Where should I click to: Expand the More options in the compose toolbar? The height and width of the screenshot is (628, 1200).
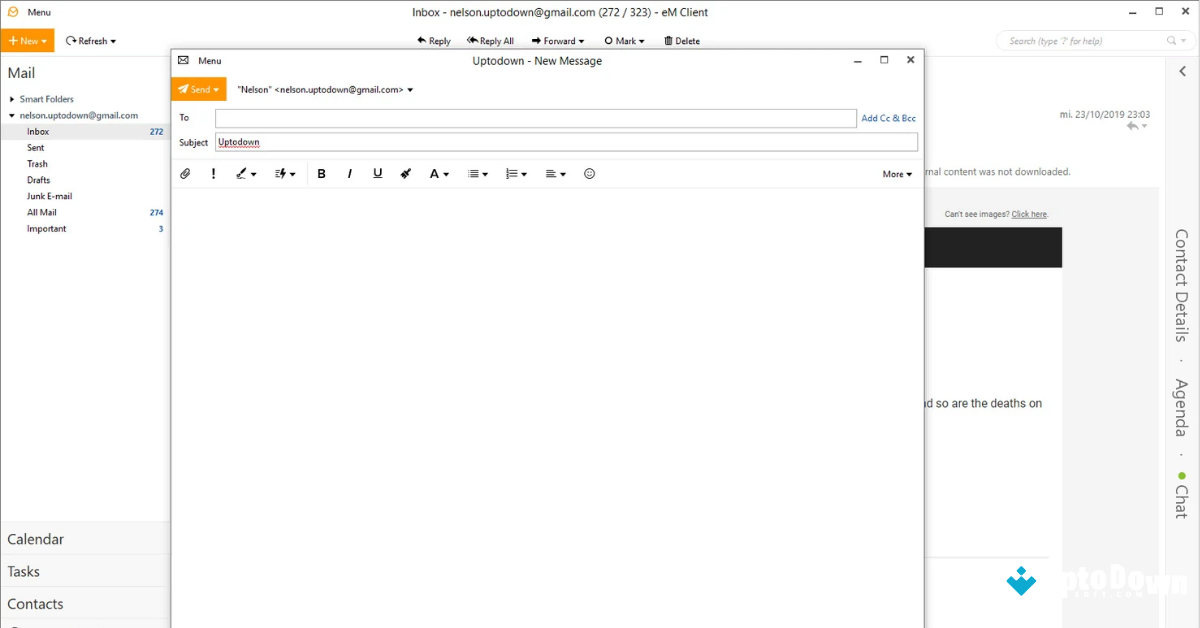[x=895, y=173]
